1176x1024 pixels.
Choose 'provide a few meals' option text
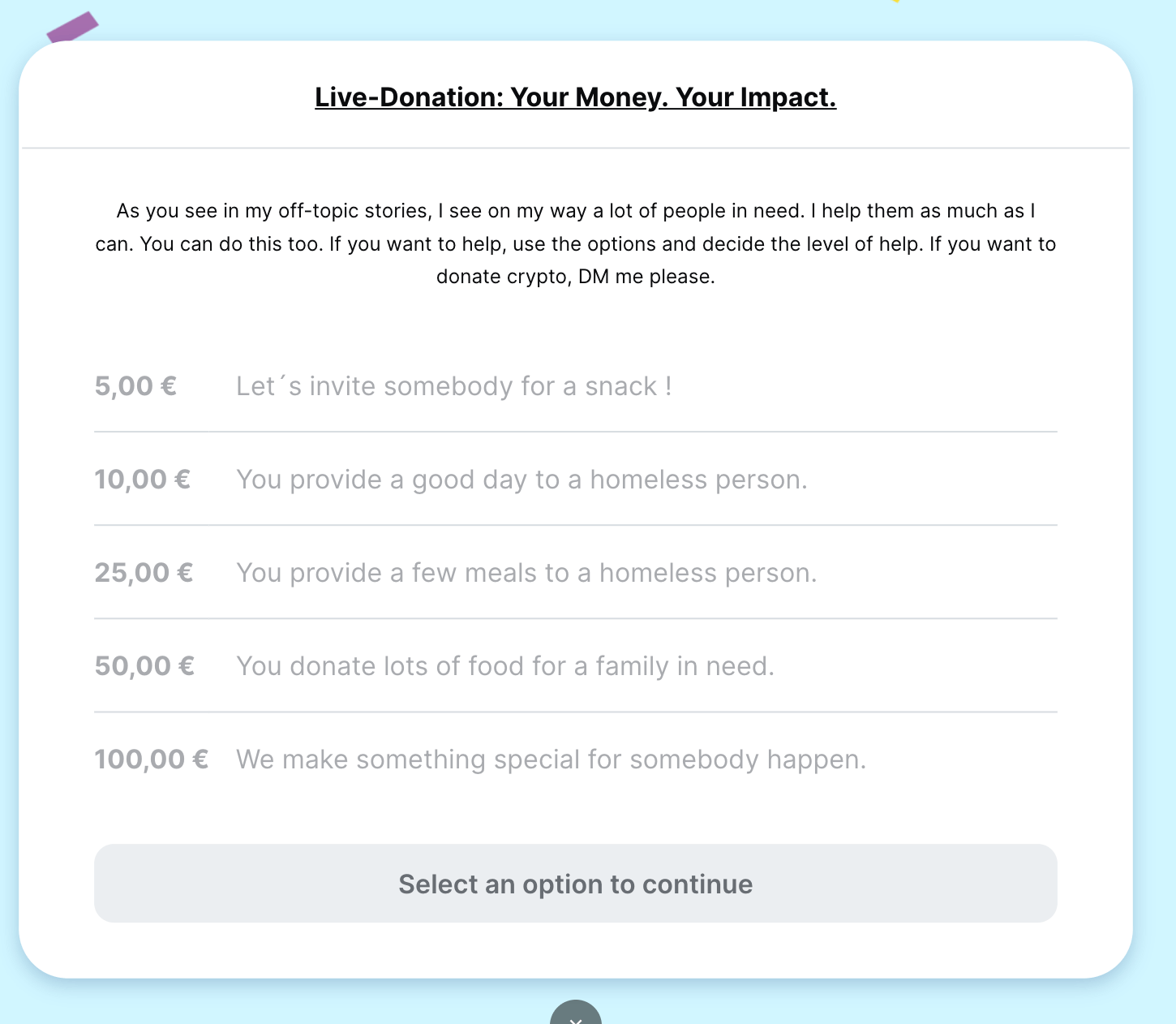[x=526, y=573]
